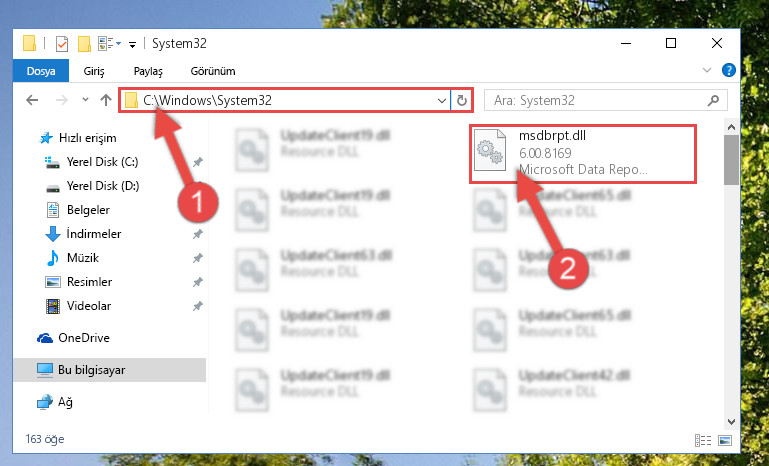Click the vertical scrollbar down arrow
This screenshot has width=769, height=466.
[731, 422]
